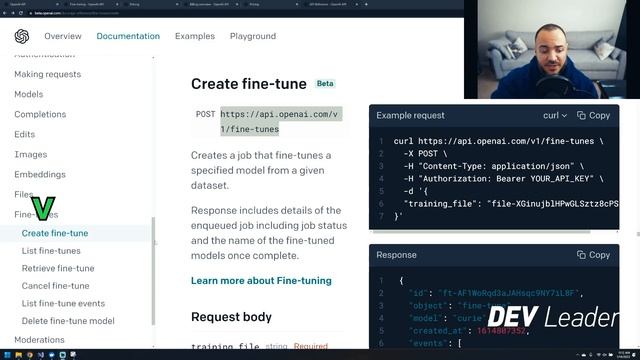The width and height of the screenshot is (640, 360).
Task: Click the created_at value 1614807352
Action: coord(501,331)
